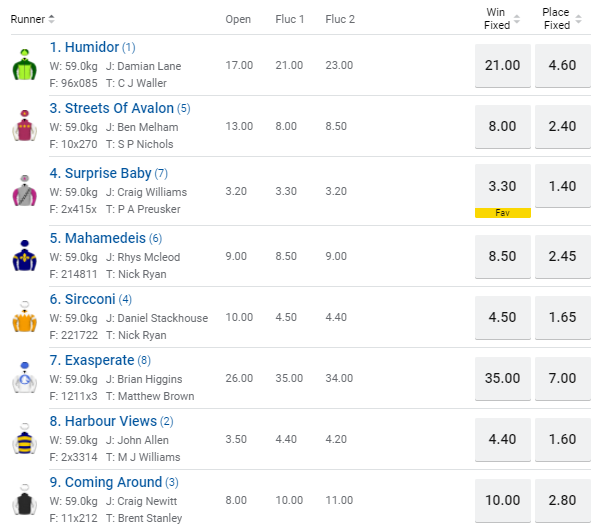Click Coming Around's black silks icon
The height and width of the screenshot is (529, 602).
pos(25,499)
